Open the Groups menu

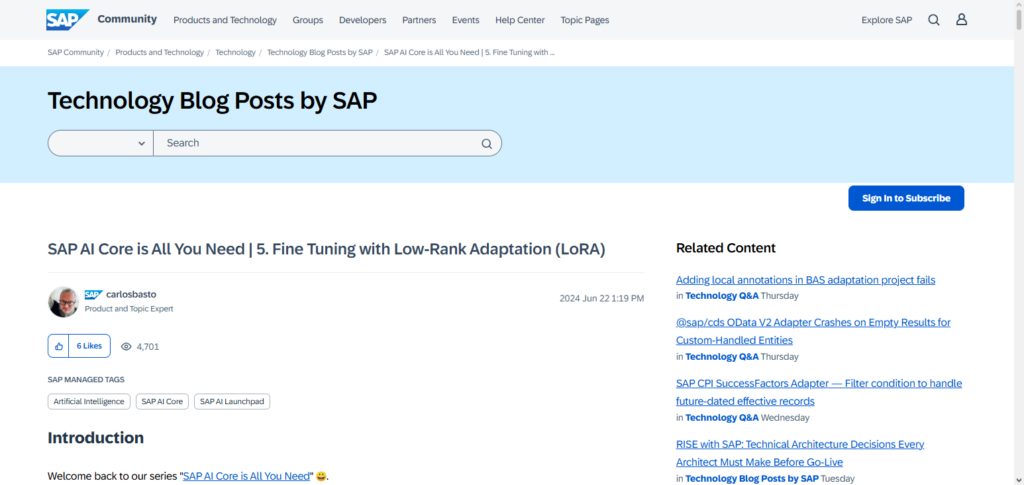click(x=308, y=20)
